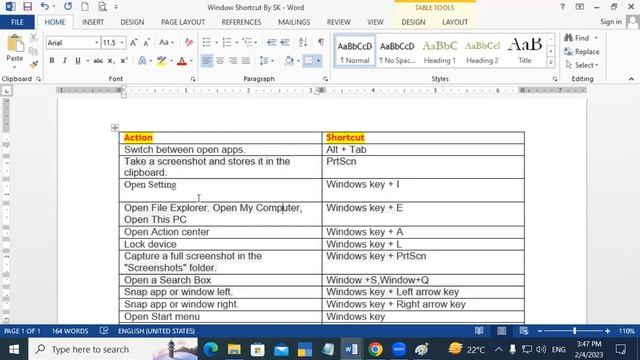Image resolution: width=640 pixels, height=360 pixels.
Task: Switch to the PAGE LAYOUT tab
Action: click(x=183, y=22)
